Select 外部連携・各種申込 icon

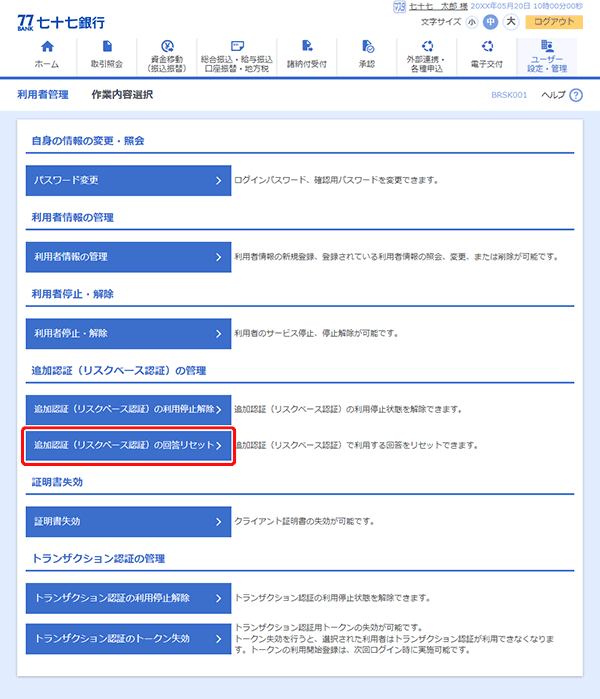coord(428,47)
